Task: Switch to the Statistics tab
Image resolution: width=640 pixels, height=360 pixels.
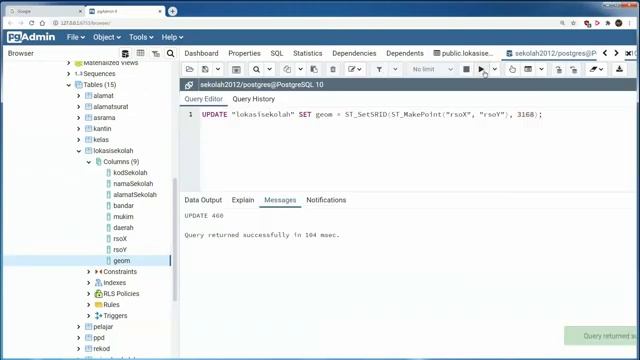Action: pos(307,53)
